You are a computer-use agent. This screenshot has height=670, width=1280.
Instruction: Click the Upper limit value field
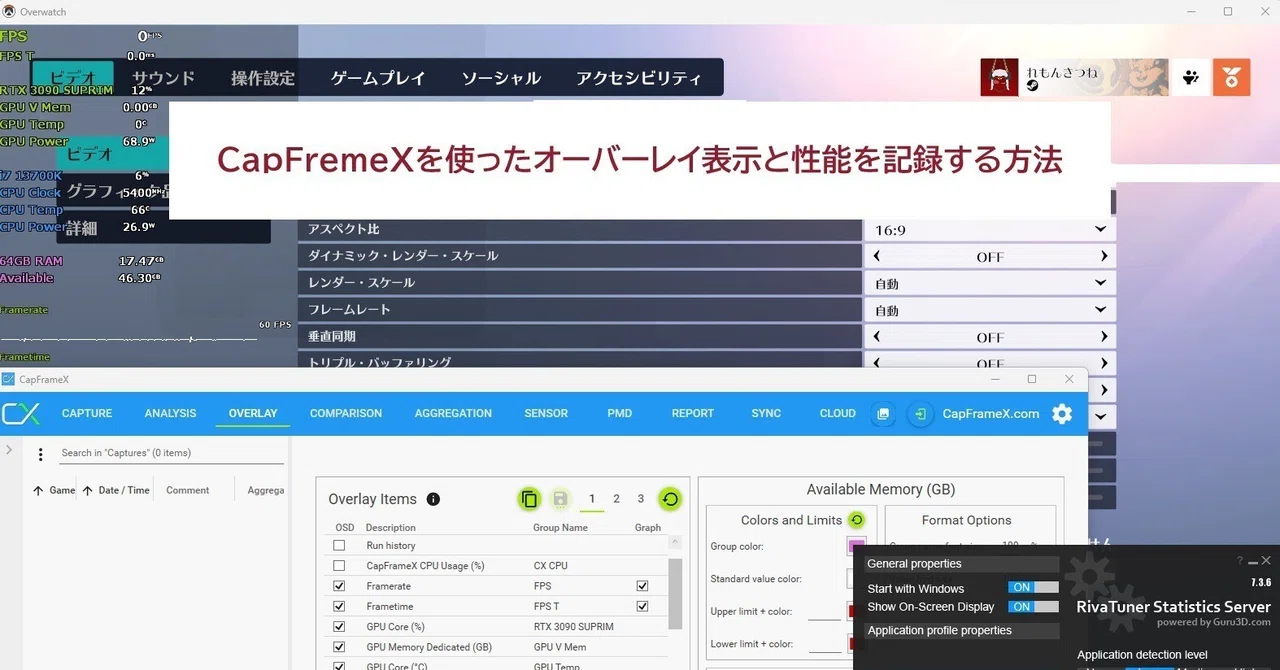(824, 612)
